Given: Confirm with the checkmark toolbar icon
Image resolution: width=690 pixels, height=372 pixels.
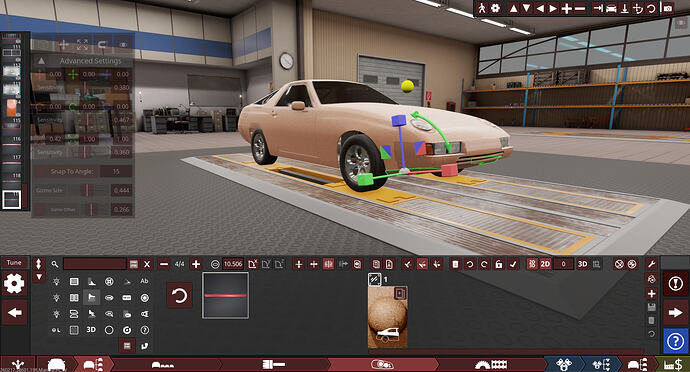Looking at the screenshot, I should pos(513,264).
